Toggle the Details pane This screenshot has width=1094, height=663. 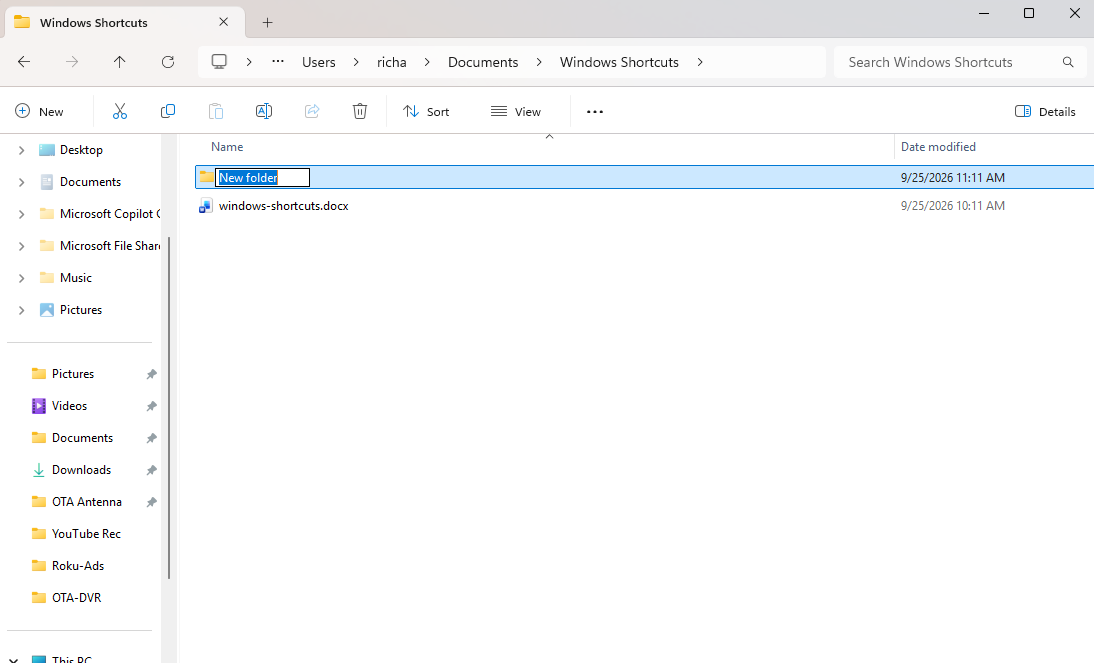[1044, 112]
